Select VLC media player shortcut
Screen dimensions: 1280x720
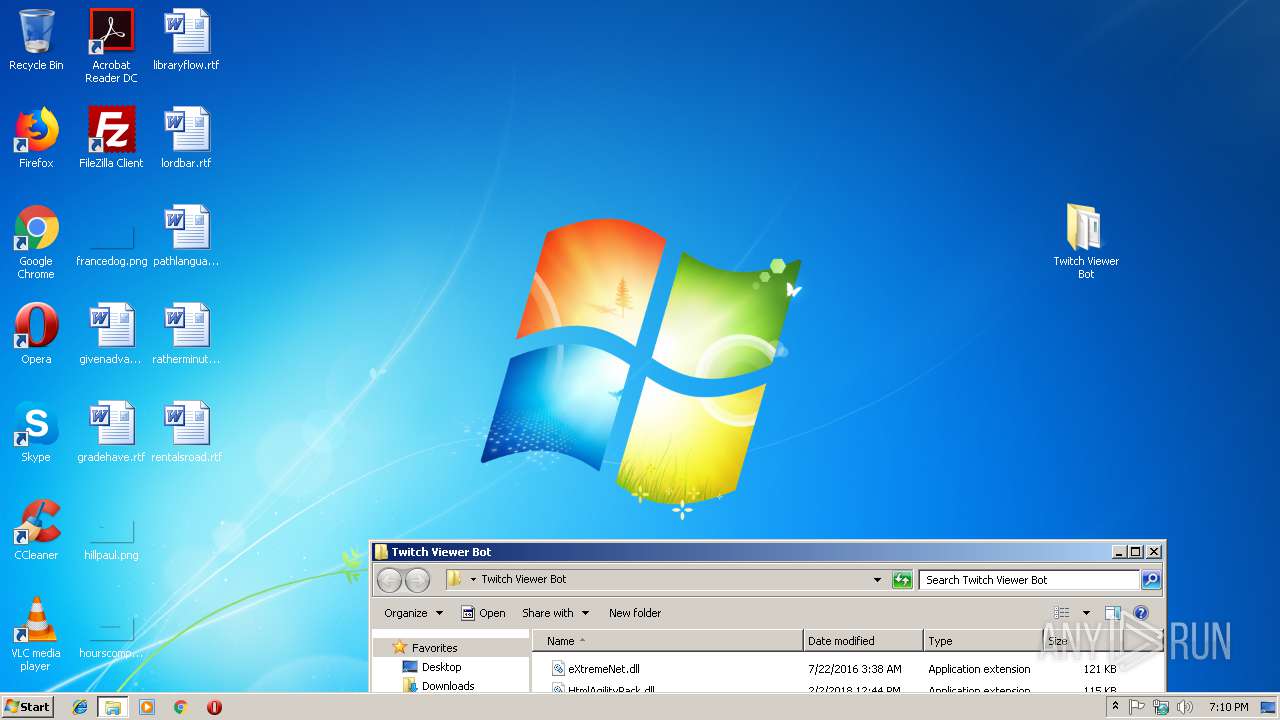(36, 634)
